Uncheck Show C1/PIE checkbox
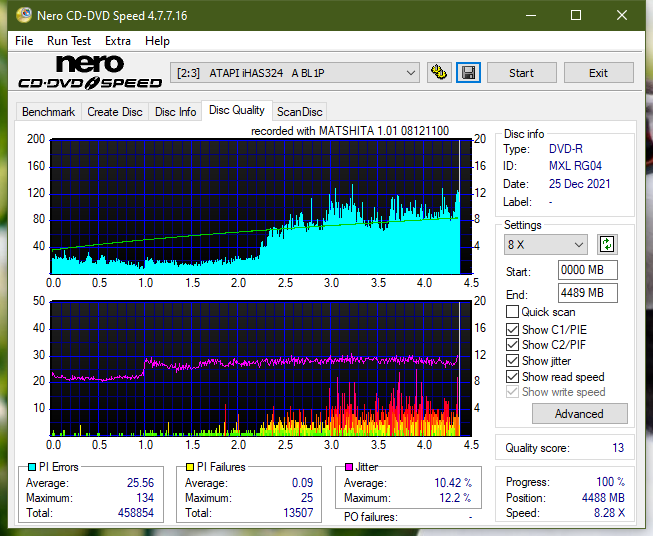653x536 pixels. click(x=512, y=329)
